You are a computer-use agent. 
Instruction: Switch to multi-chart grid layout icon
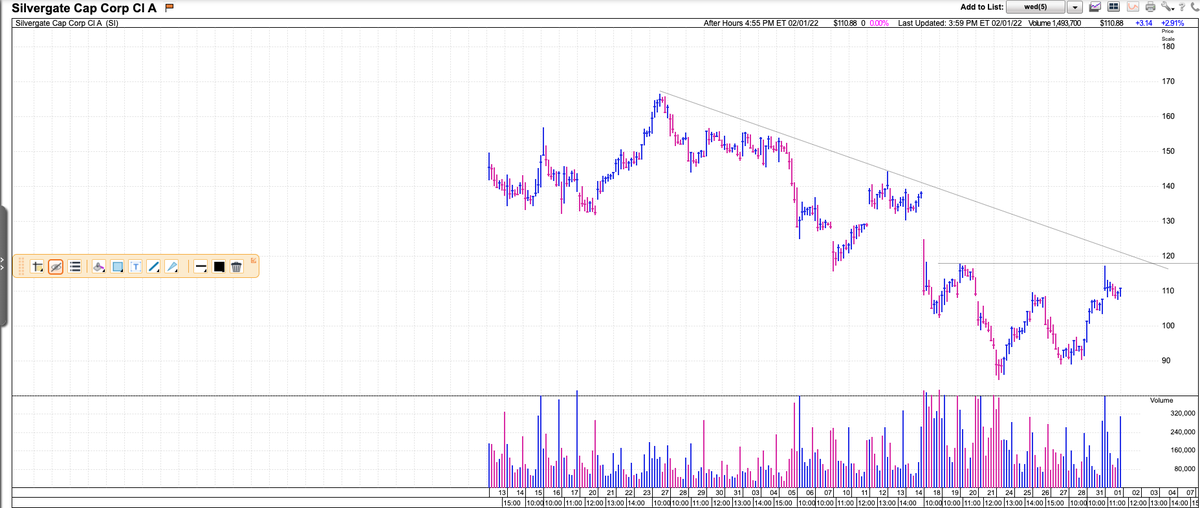pyautogui.click(x=1114, y=7)
